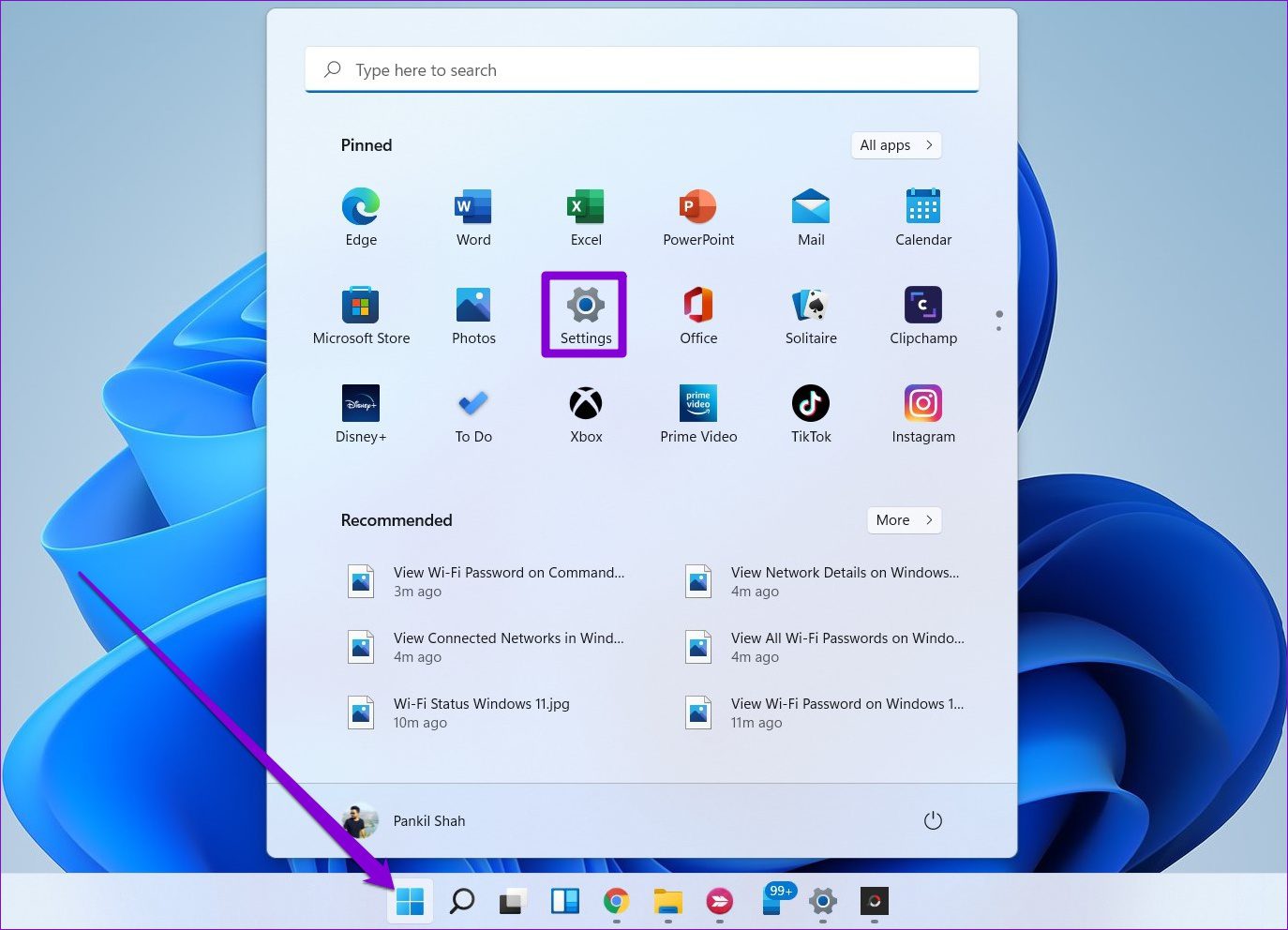Open the TikTok app
Image resolution: width=1288 pixels, height=930 pixels.
point(811,412)
